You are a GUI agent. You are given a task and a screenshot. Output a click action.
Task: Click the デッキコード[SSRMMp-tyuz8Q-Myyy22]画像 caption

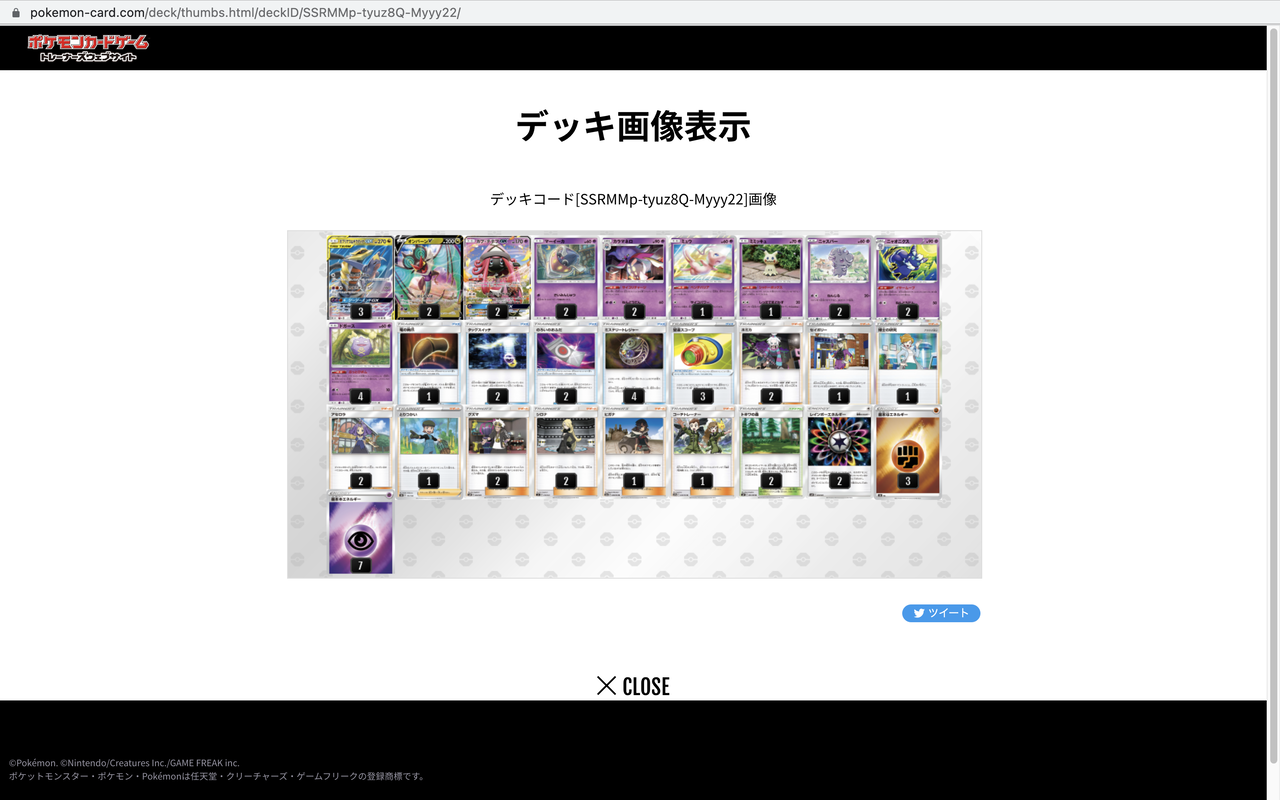(633, 199)
